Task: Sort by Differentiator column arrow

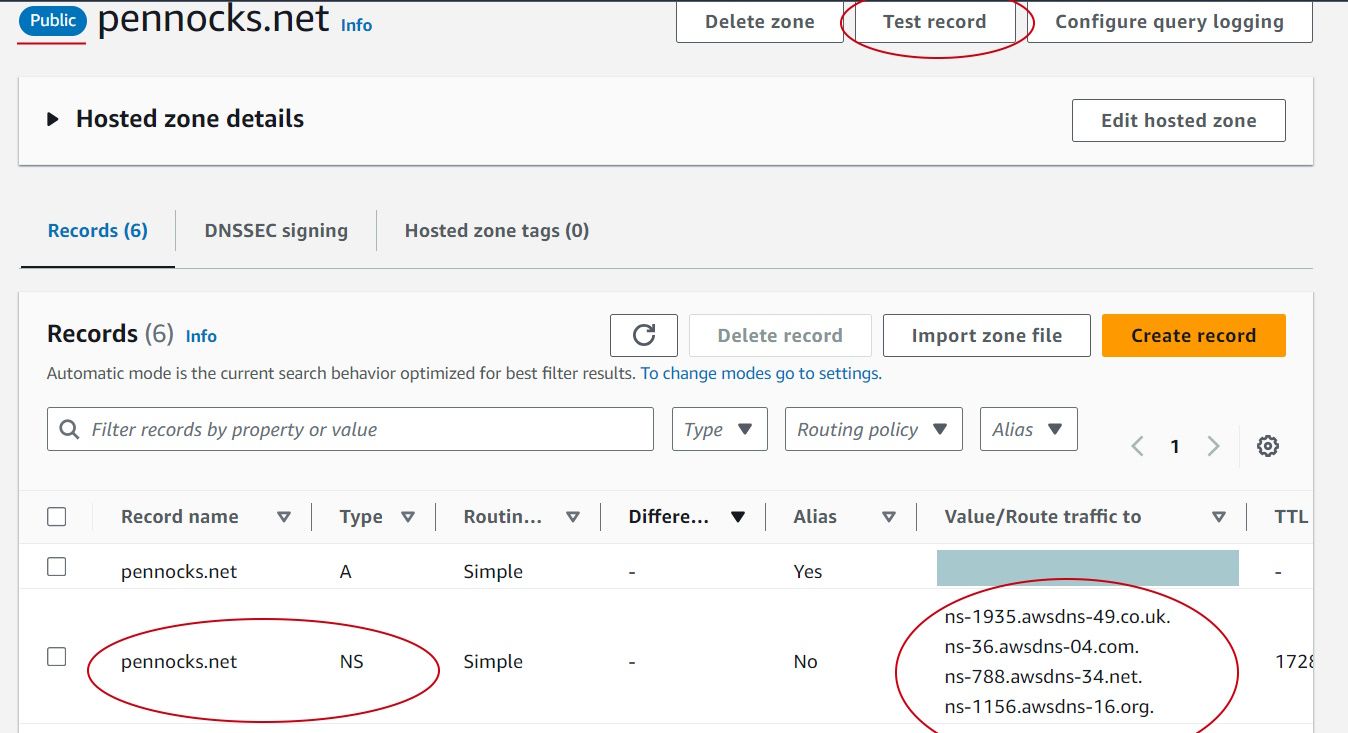Action: [738, 517]
